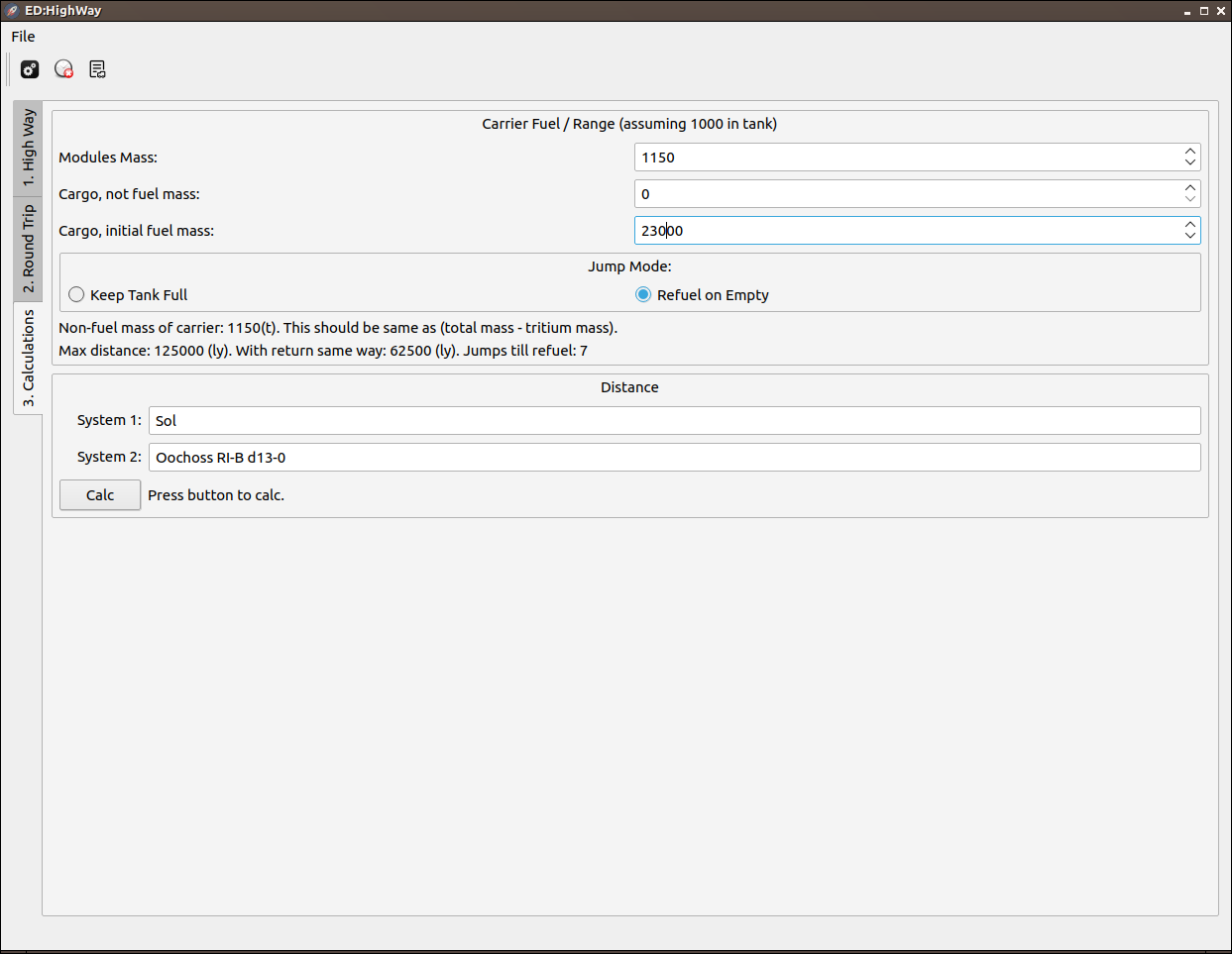The image size is (1232, 954).
Task: Click the System 1 field containing Sol
Action: pos(675,421)
